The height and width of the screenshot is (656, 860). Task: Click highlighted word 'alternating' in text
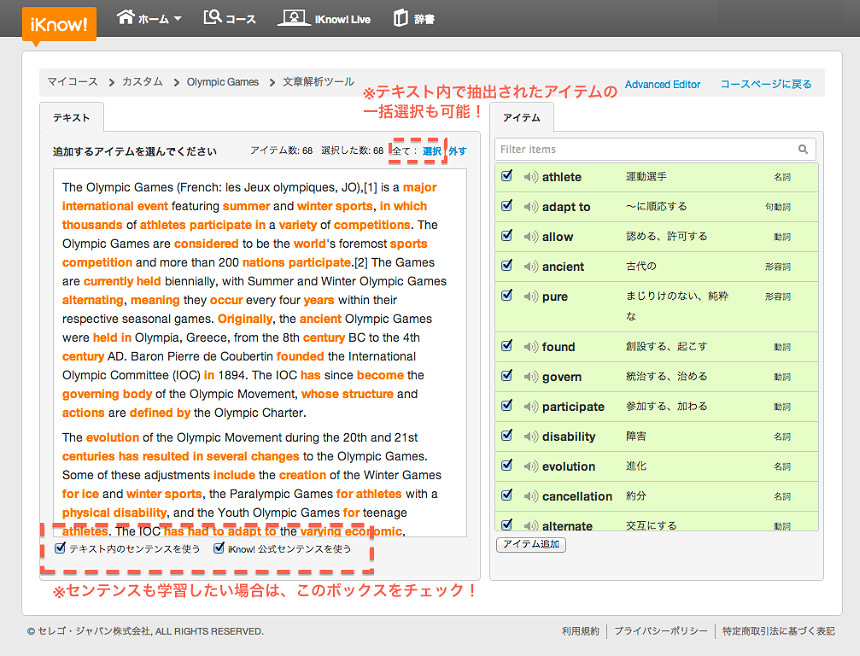93,301
